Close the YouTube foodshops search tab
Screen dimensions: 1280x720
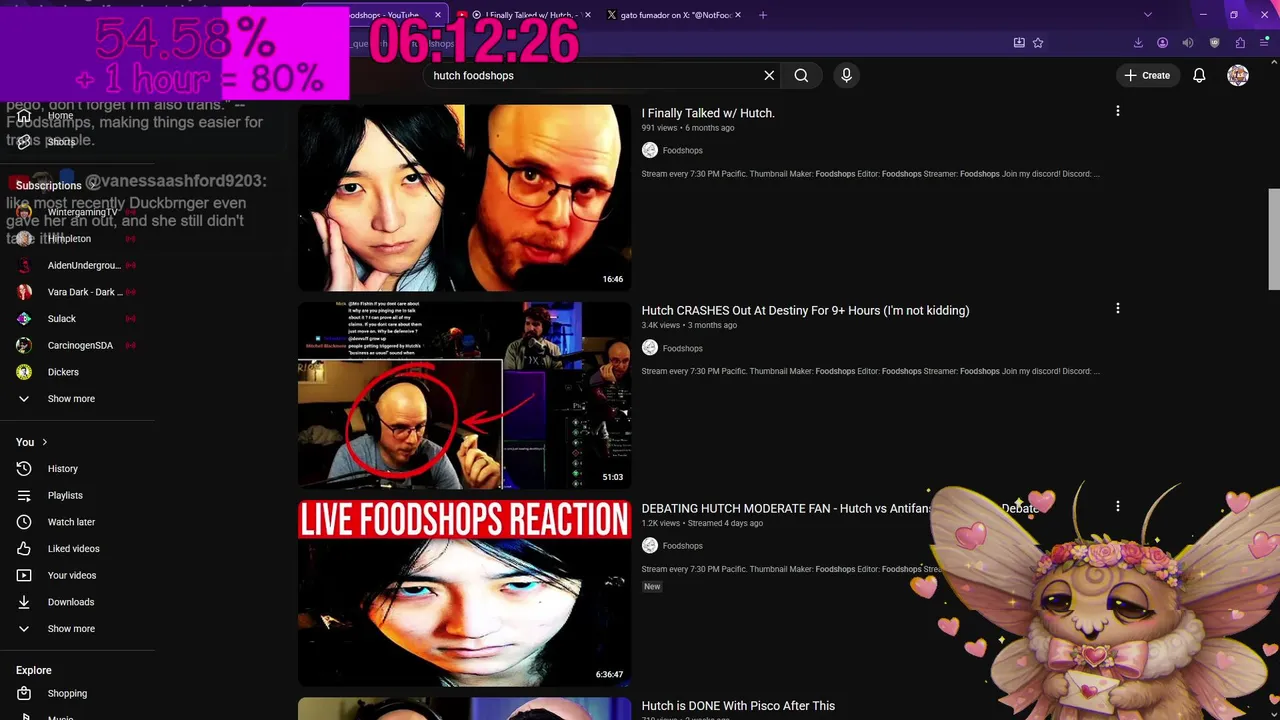tap(437, 15)
